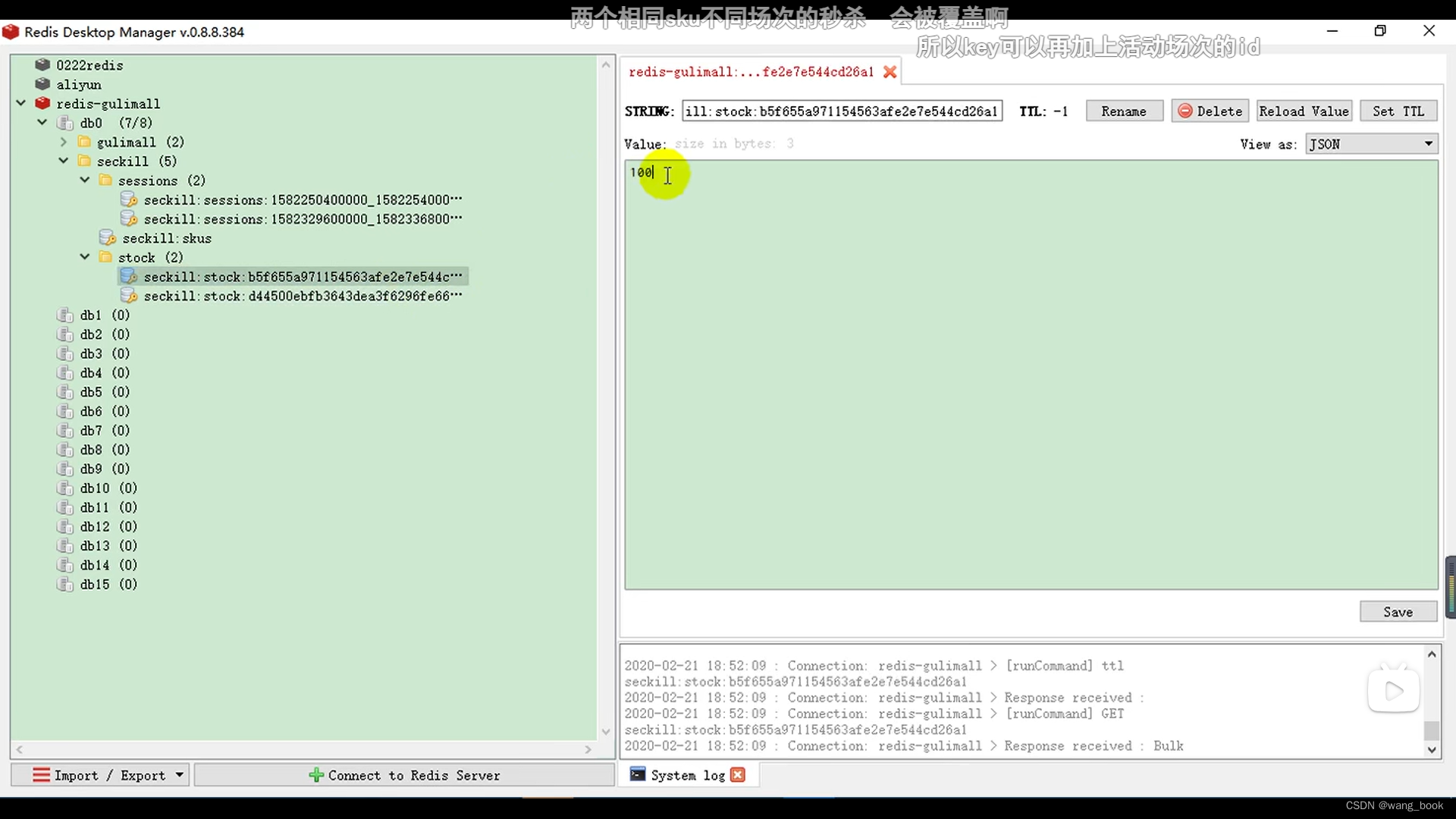Click the db5 database icon
1456x819 pixels.
65,392
